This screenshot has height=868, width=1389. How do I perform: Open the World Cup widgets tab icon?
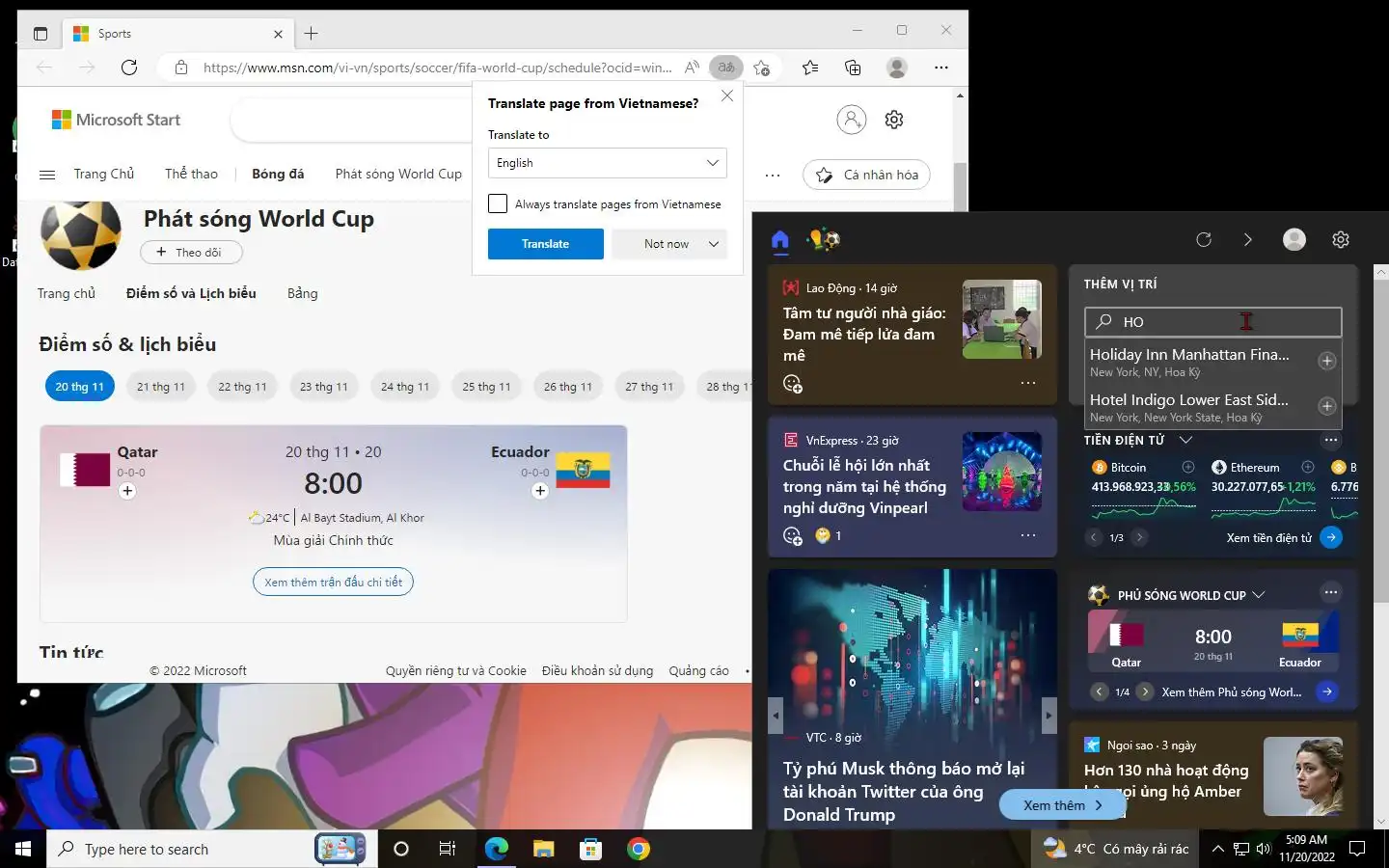[x=825, y=239]
